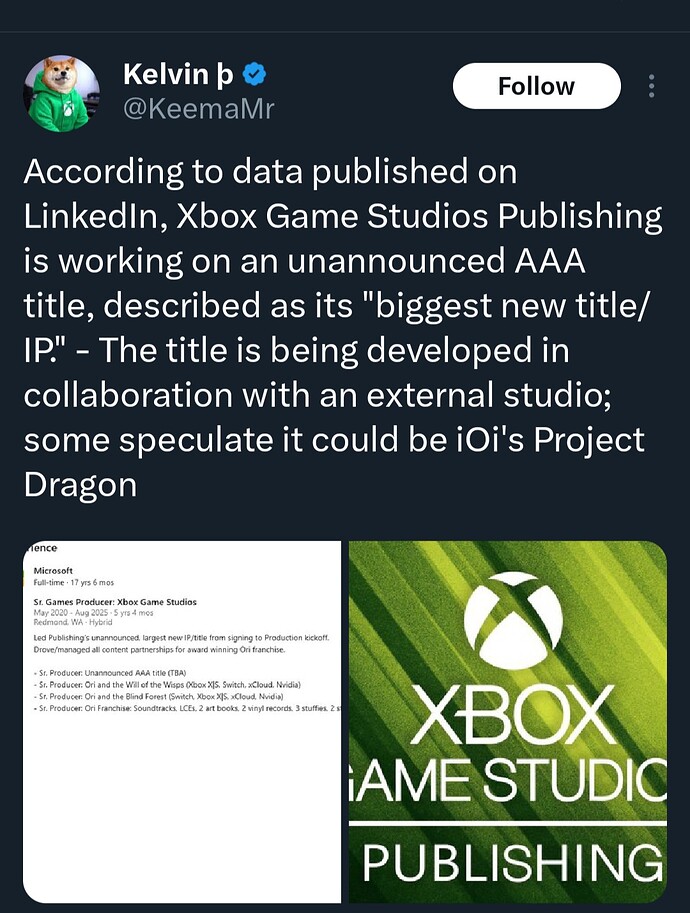Open the LinkedIn screenshot attachment
This screenshot has height=913, width=690.
180,720
